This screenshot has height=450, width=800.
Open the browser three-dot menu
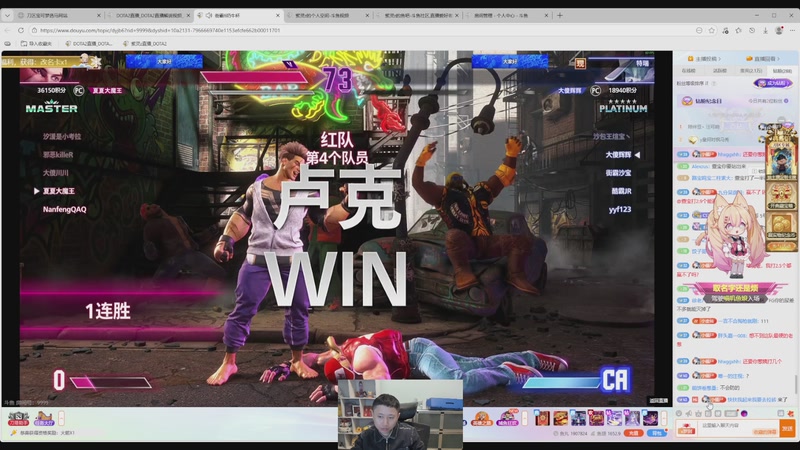792,31
